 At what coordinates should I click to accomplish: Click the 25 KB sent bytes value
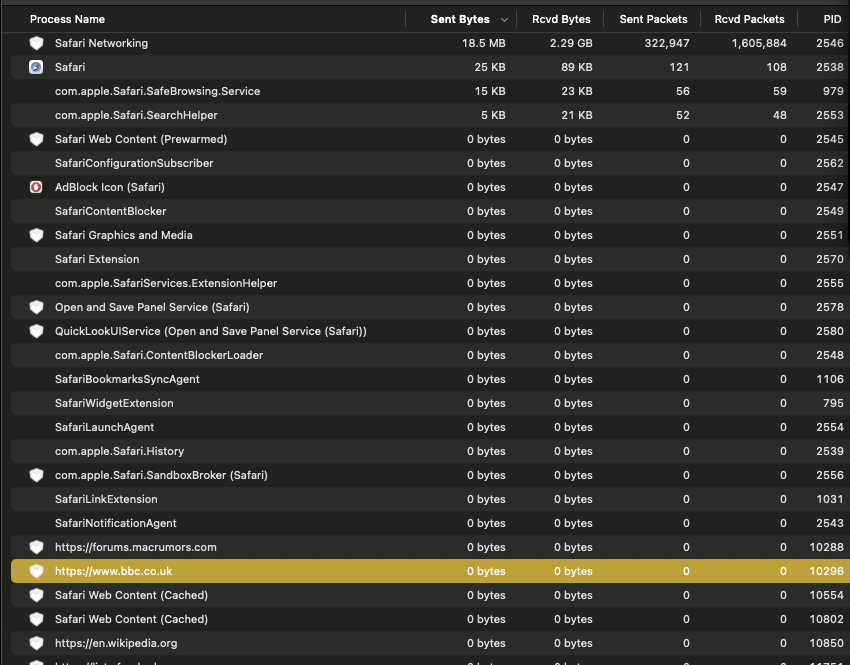point(490,67)
